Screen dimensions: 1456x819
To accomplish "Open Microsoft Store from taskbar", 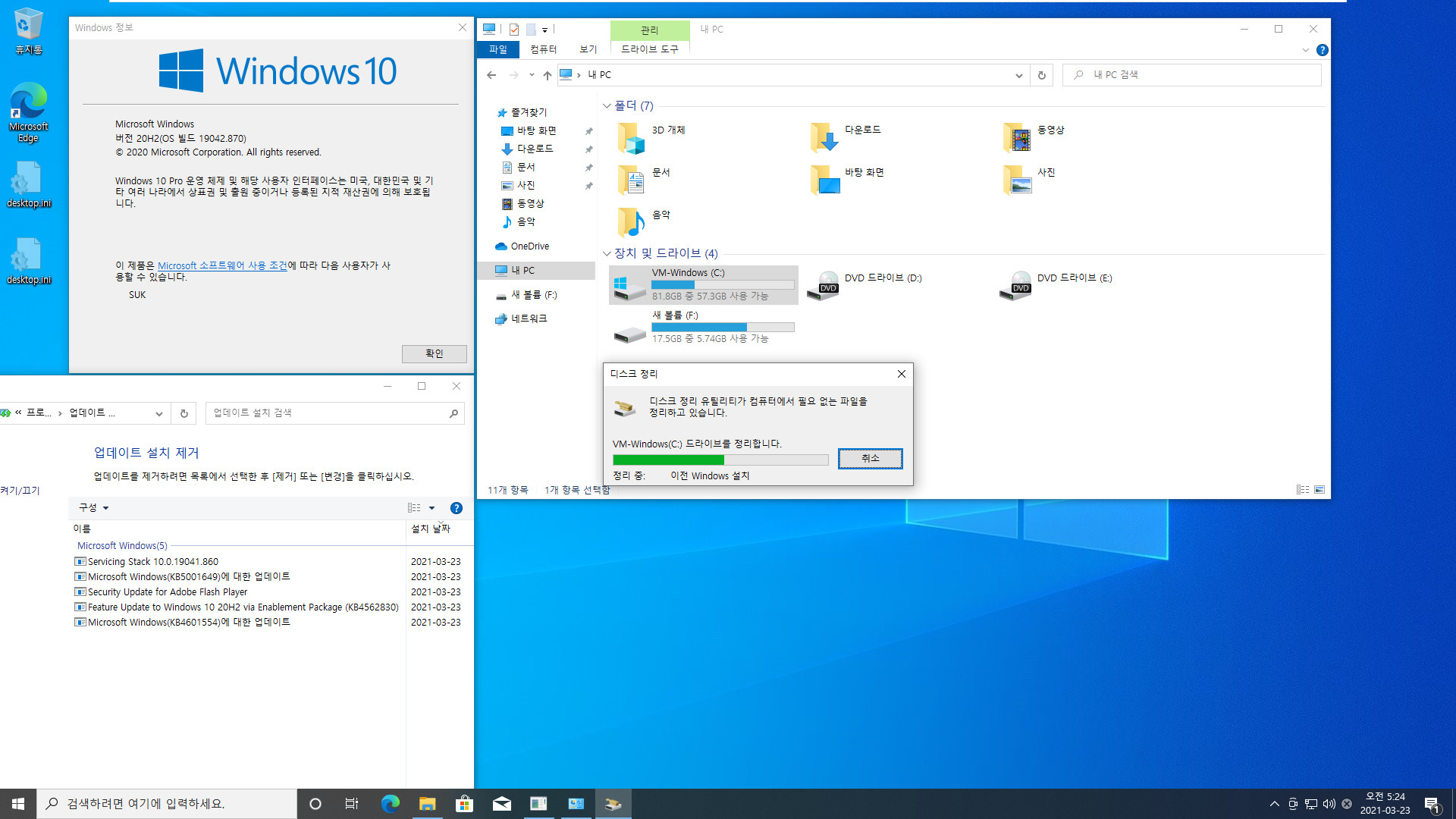I will [464, 804].
